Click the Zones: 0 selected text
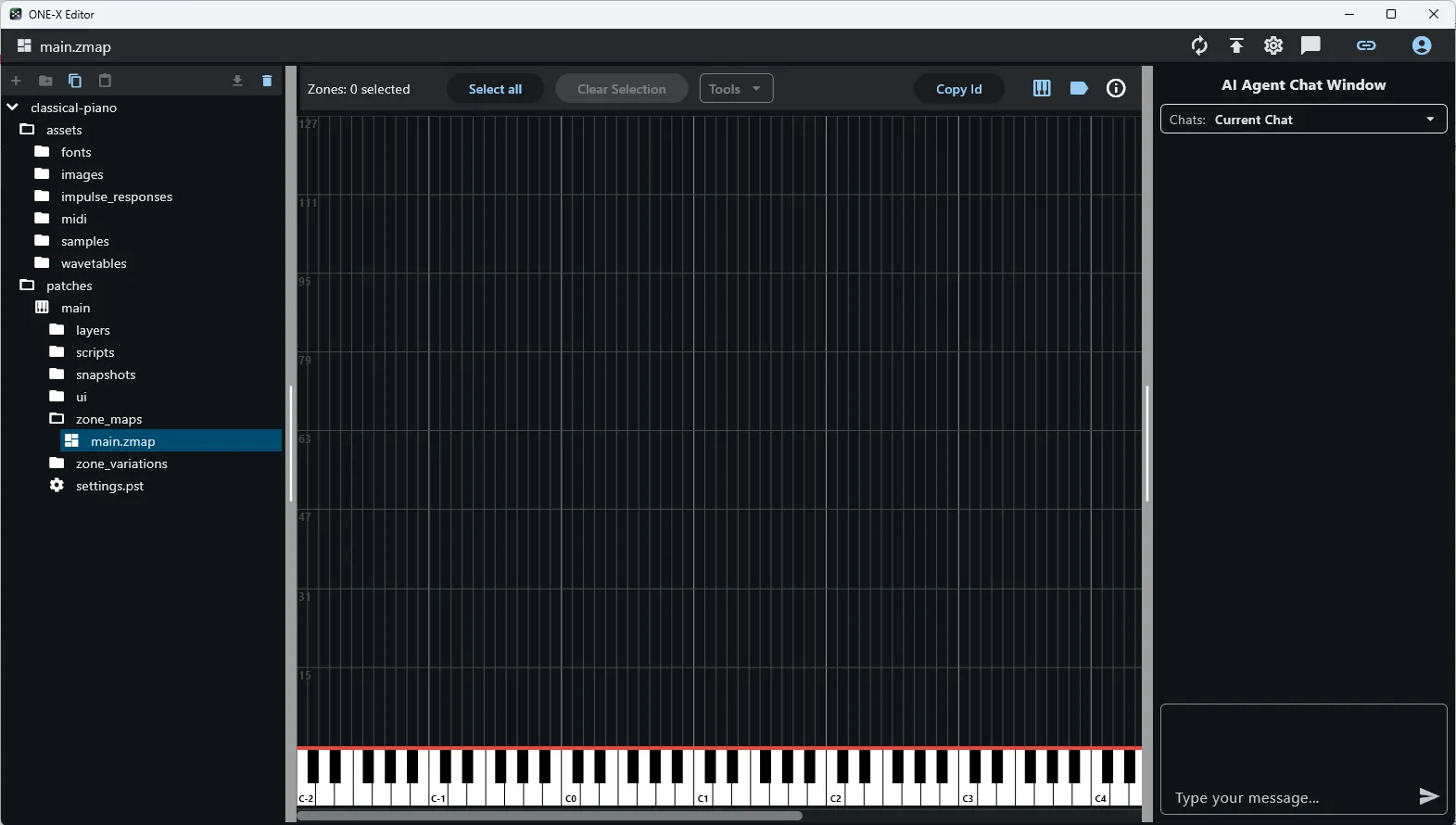The height and width of the screenshot is (825, 1456). pyautogui.click(x=359, y=89)
